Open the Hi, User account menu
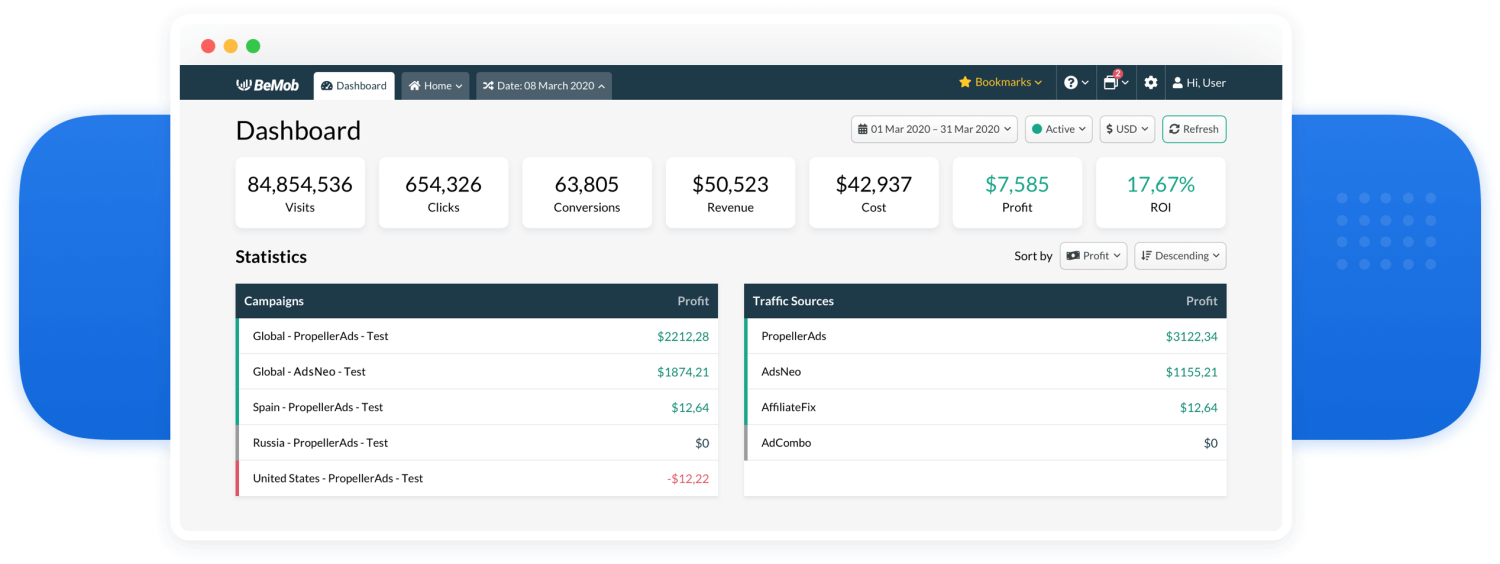The height and width of the screenshot is (564, 1500). (1199, 83)
